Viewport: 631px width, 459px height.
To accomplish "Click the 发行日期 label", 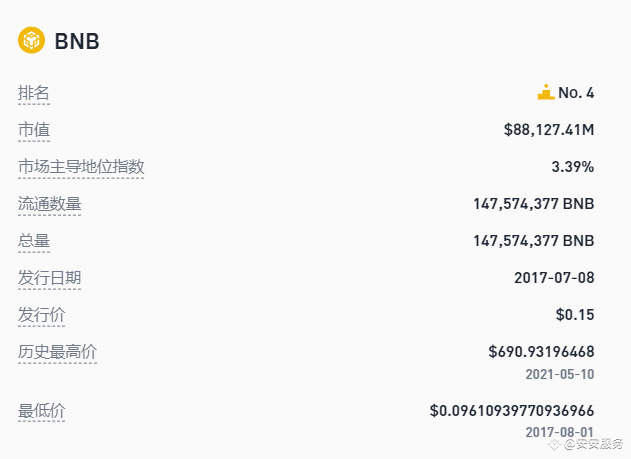I will pos(49,278).
